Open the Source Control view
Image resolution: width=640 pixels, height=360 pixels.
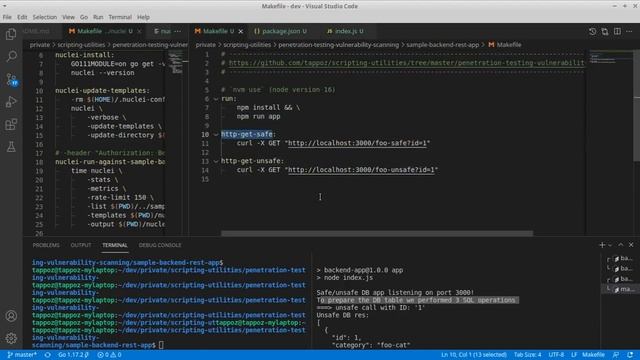pyautogui.click(x=11, y=79)
